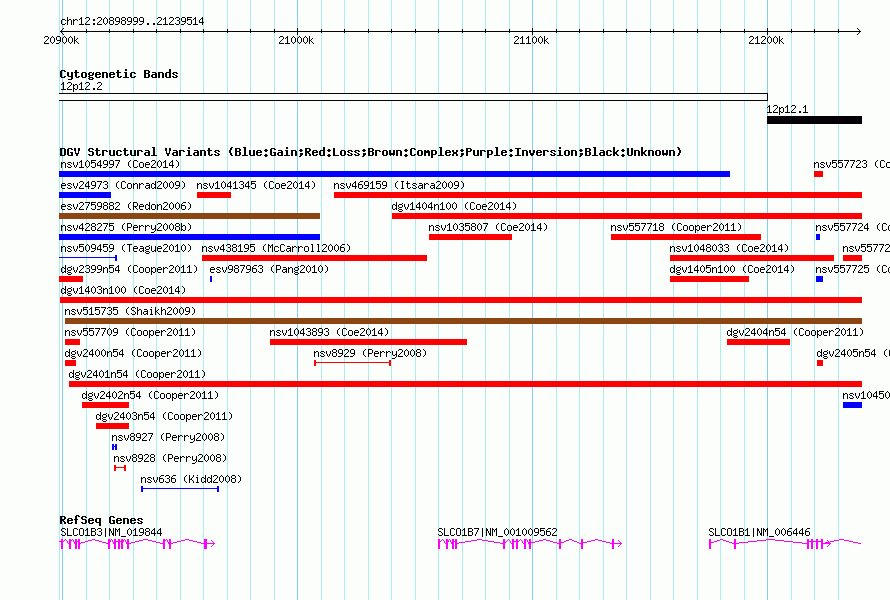Image resolution: width=890 pixels, height=600 pixels.
Task: Open dgv2399n54 (Cooper2011) variant
Action: point(129,269)
